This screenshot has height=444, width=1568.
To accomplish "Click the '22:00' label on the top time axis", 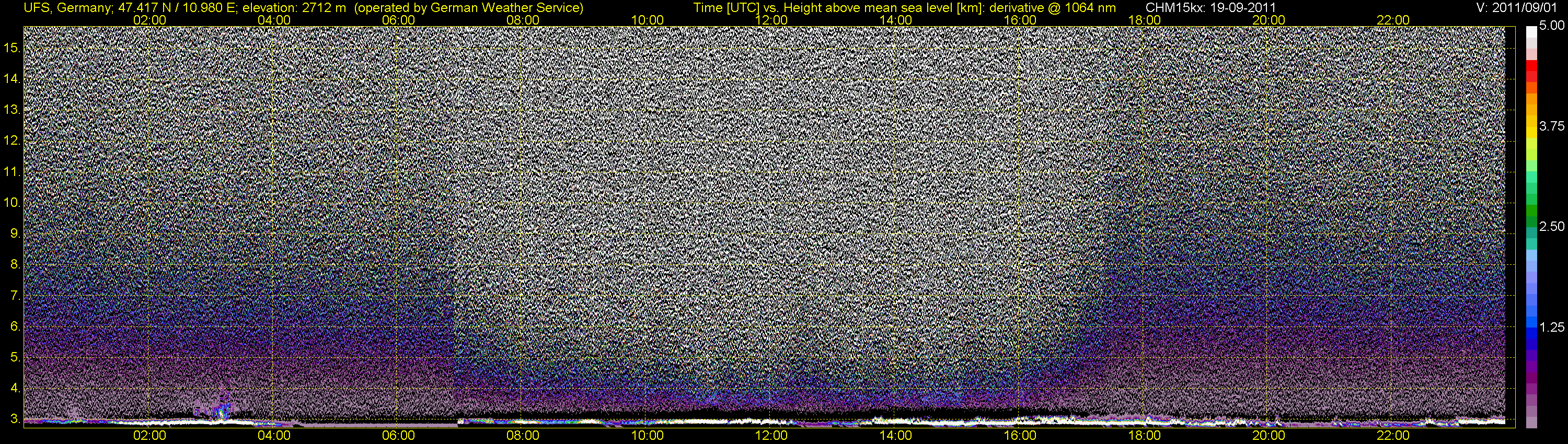I will pos(1393,20).
